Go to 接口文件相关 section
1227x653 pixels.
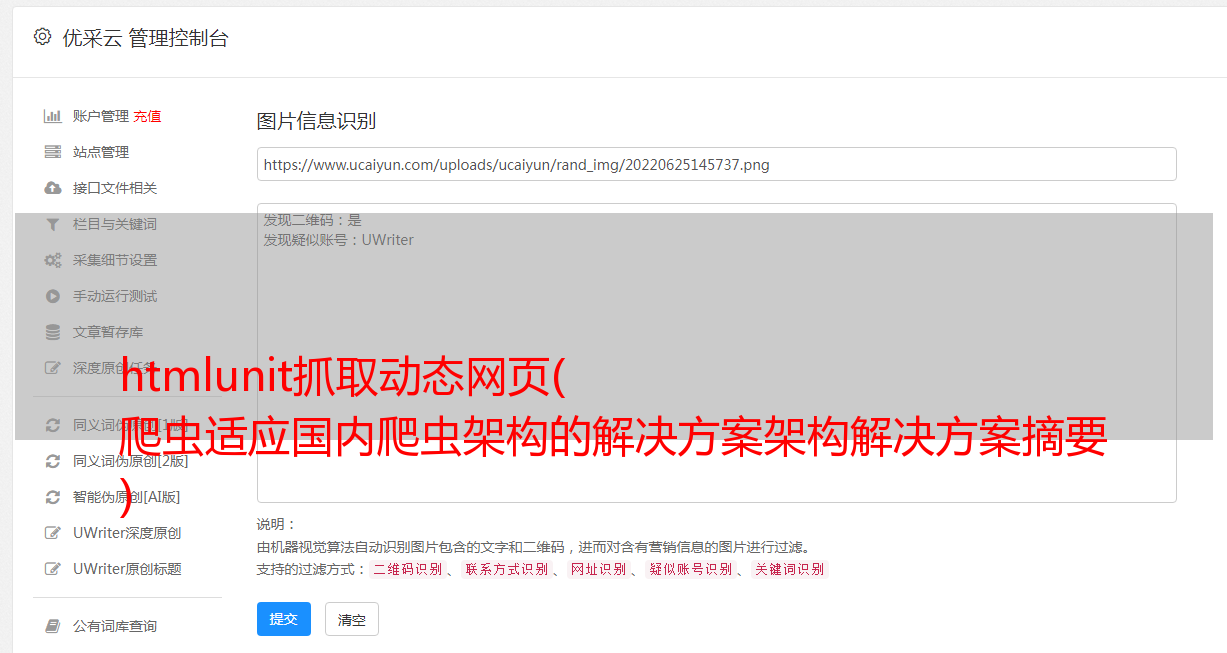115,188
